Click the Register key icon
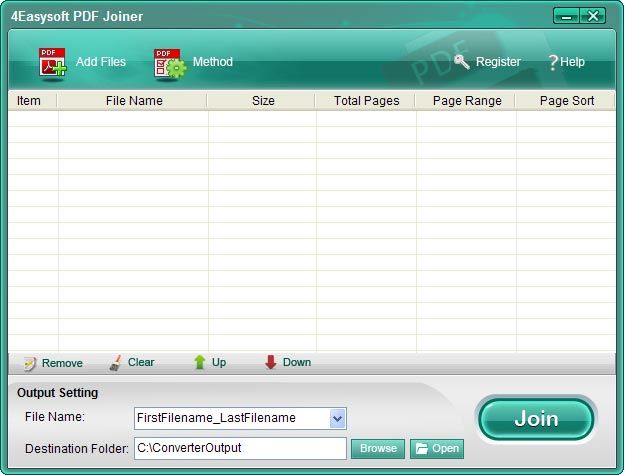 tap(462, 62)
